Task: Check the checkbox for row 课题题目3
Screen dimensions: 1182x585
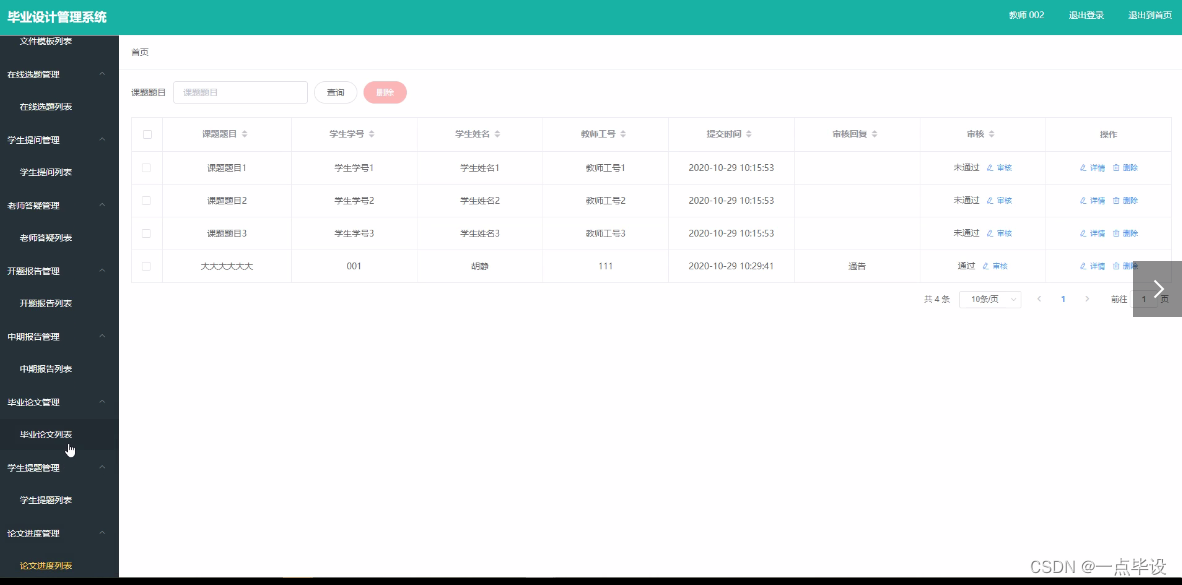Action: [146, 233]
